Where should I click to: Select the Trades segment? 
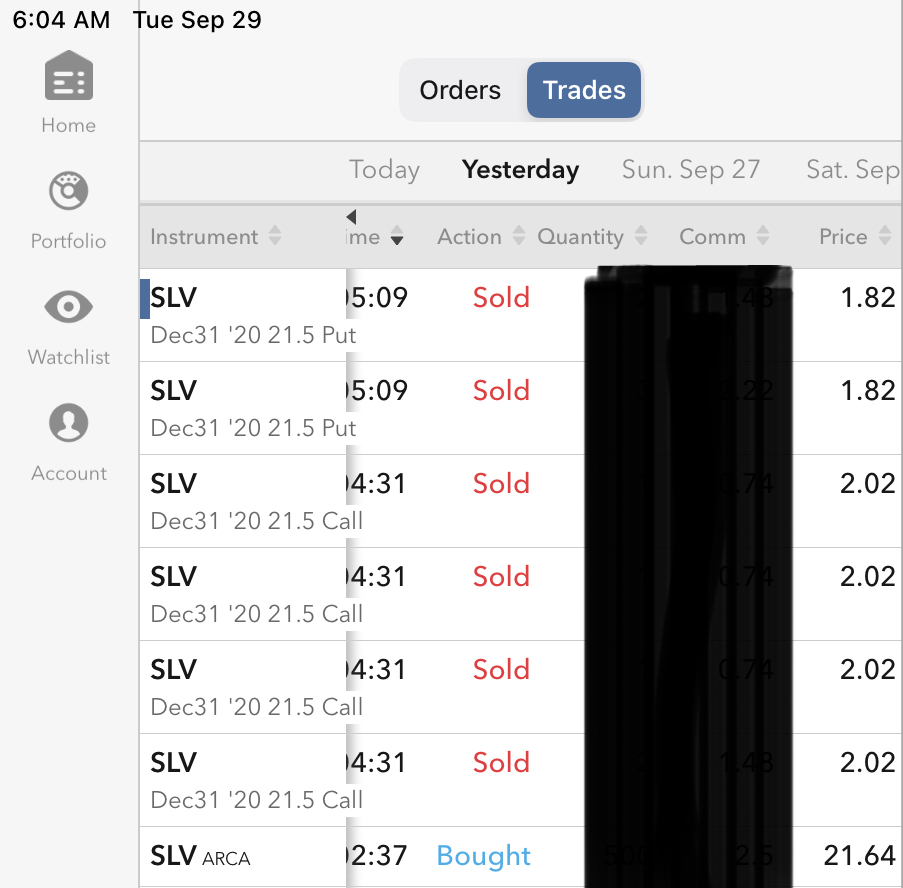coord(584,90)
